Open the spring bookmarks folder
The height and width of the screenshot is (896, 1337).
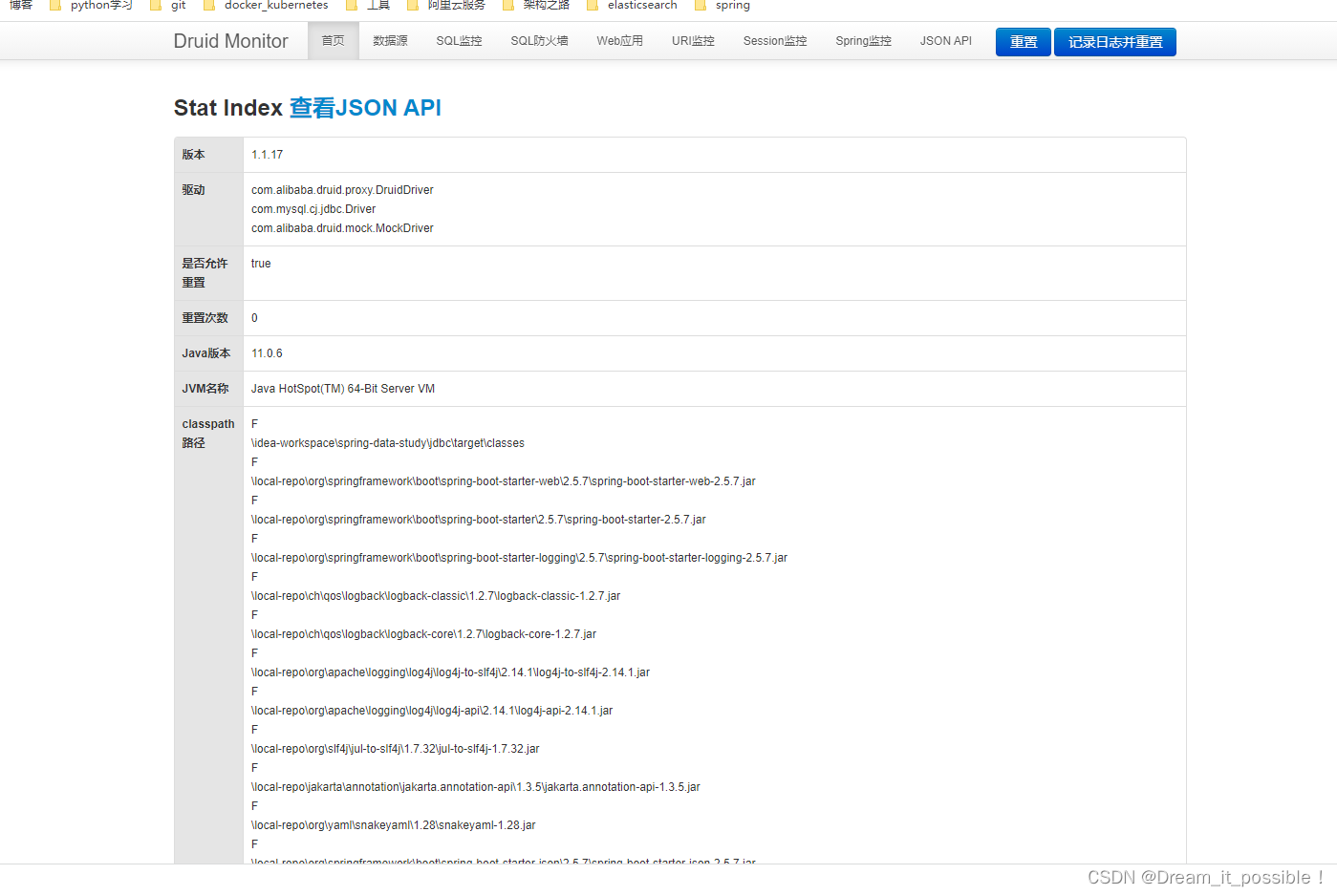point(731,6)
